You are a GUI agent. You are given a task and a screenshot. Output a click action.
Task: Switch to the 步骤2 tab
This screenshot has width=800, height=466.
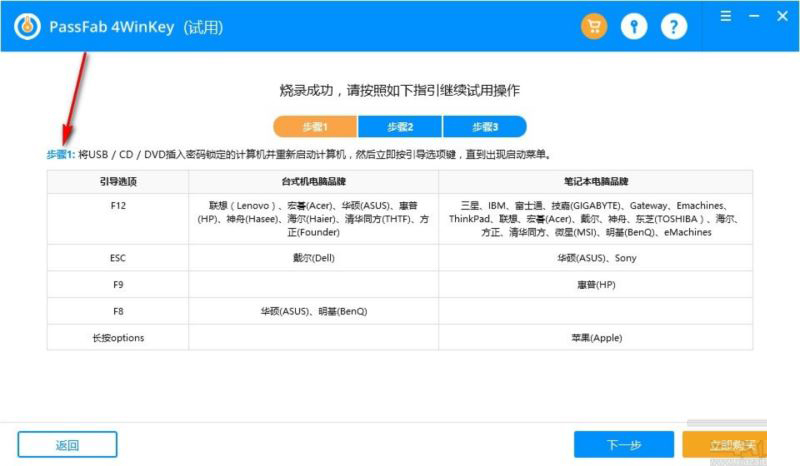coord(400,127)
